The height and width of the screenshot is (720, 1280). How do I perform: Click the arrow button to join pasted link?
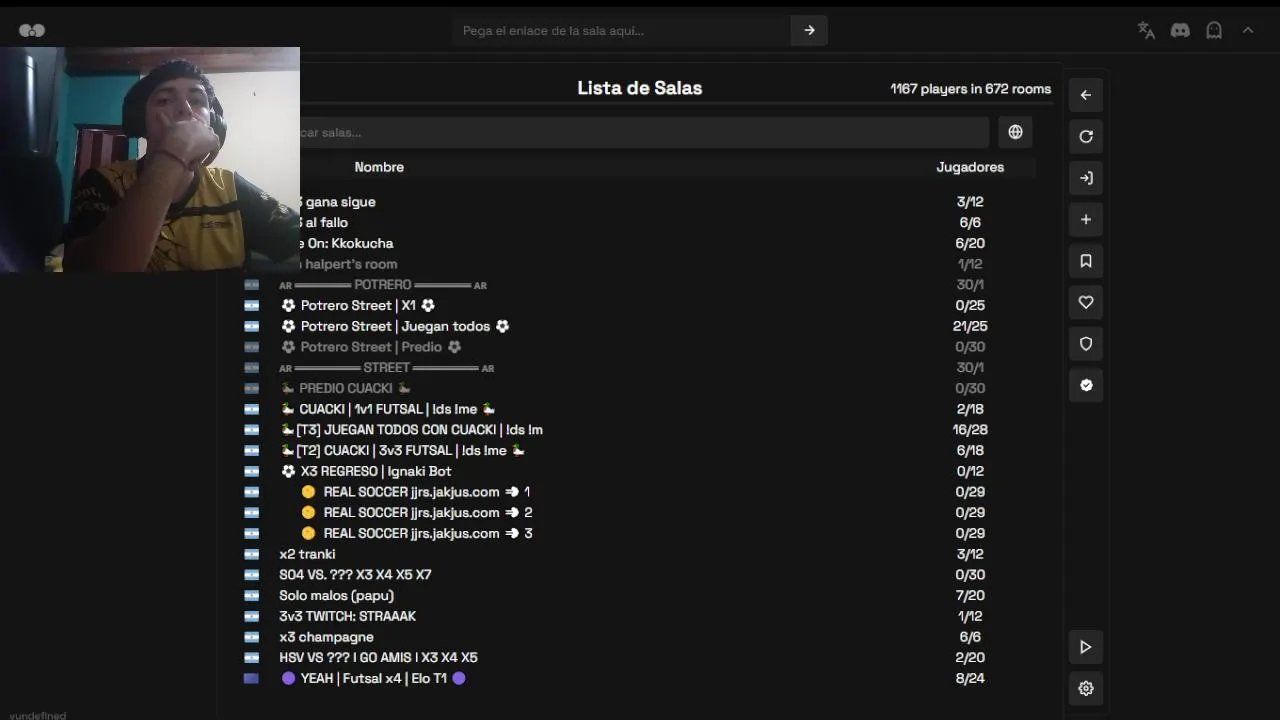coord(809,30)
